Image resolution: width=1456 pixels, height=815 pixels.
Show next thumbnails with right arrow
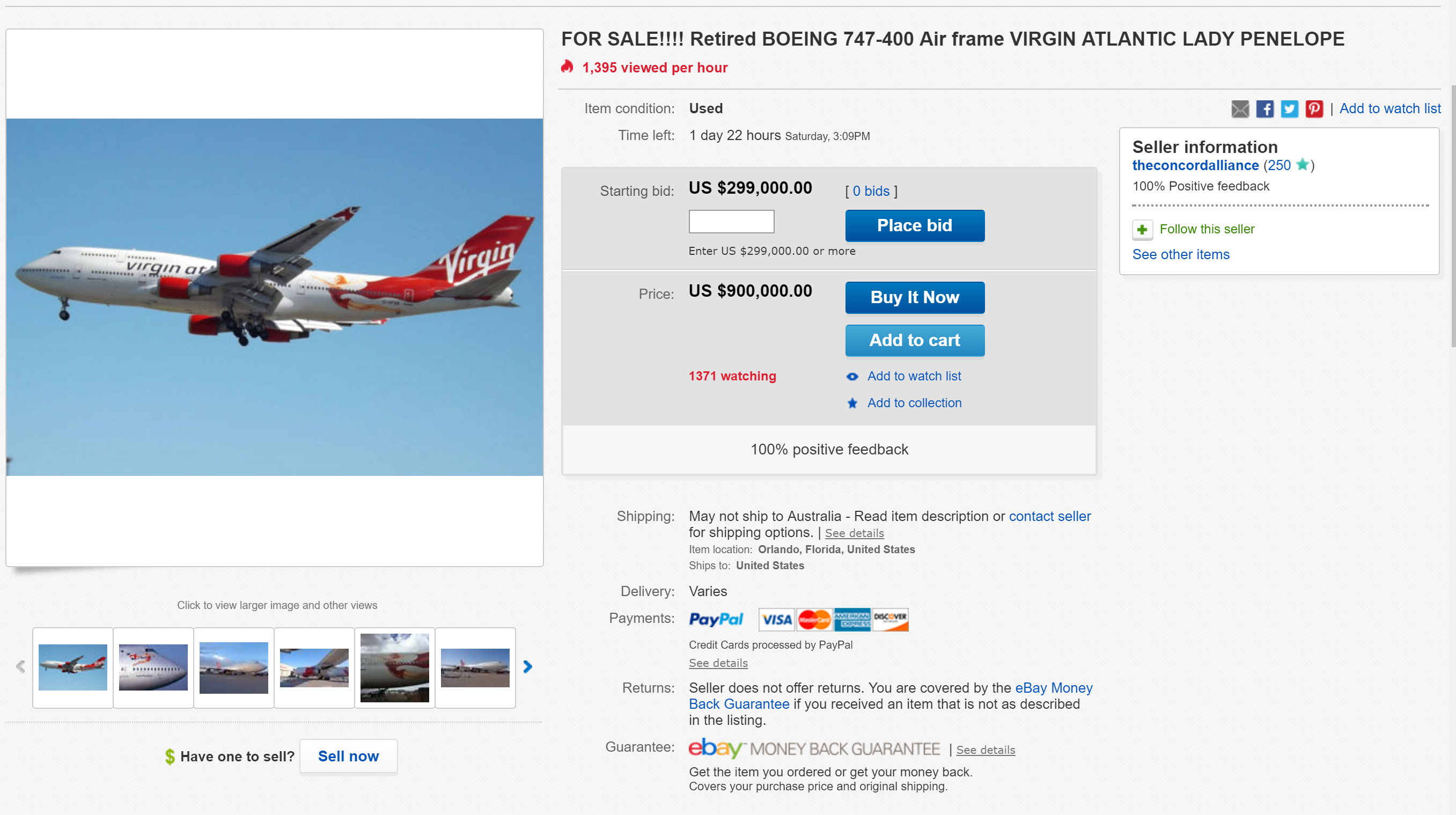528,667
